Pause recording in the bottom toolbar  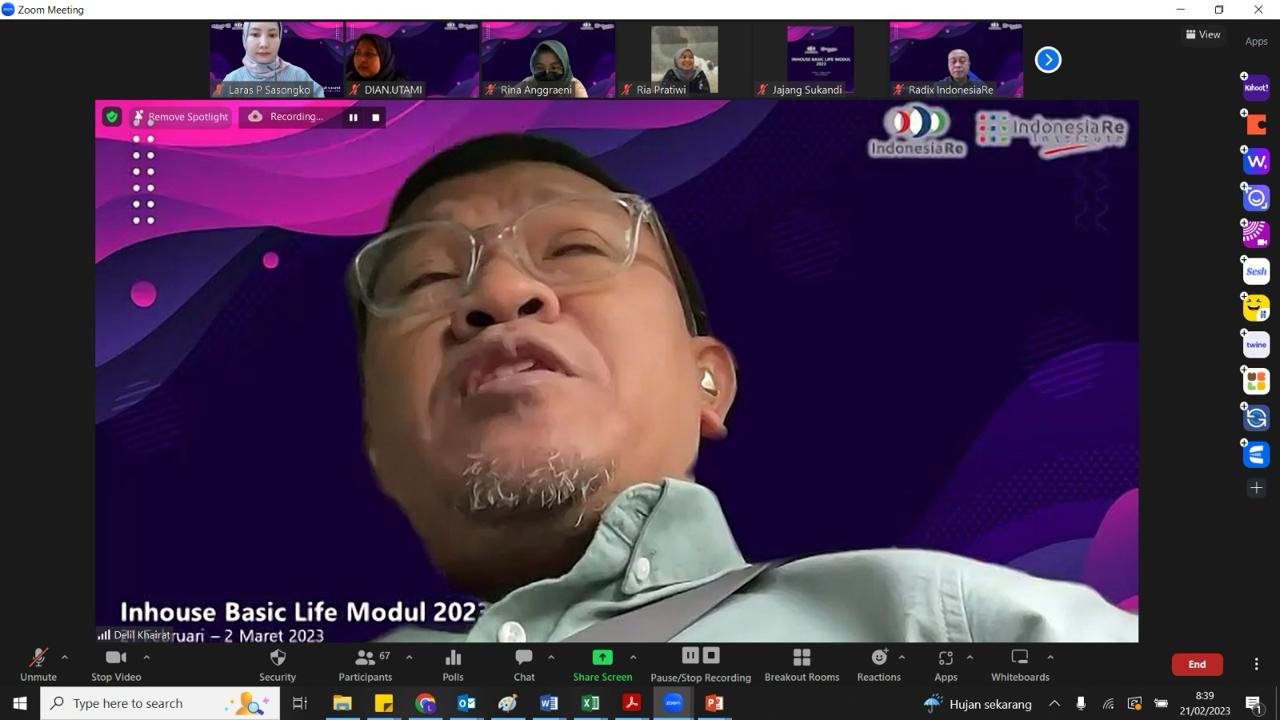690,655
